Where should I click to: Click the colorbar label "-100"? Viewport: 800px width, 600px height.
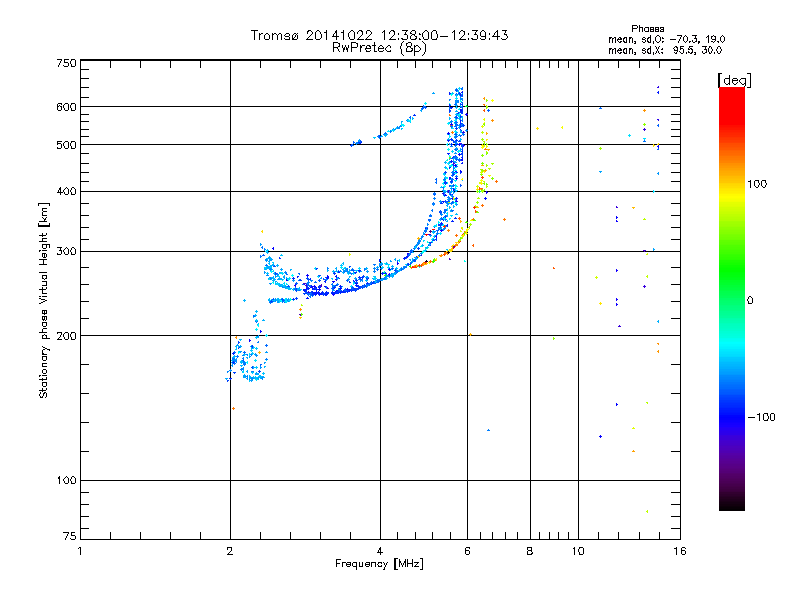point(761,417)
